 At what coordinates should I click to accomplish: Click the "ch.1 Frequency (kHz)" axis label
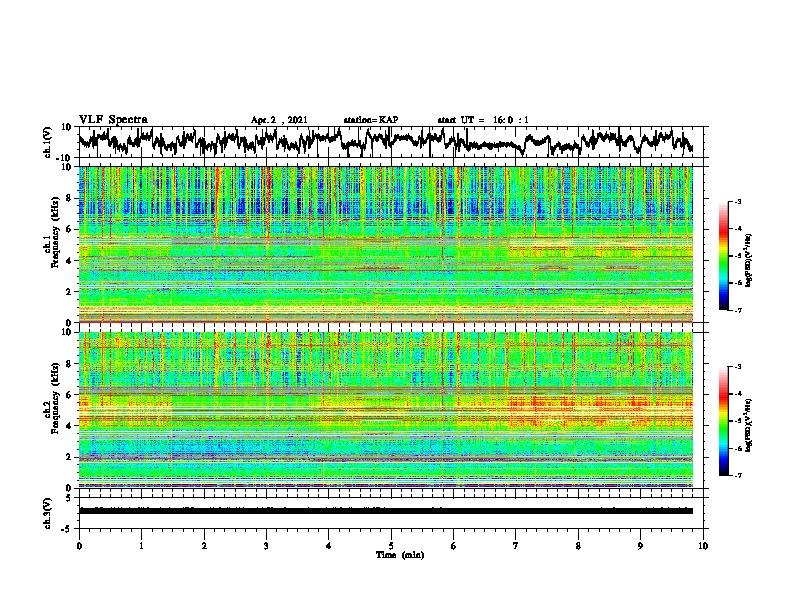pos(52,231)
